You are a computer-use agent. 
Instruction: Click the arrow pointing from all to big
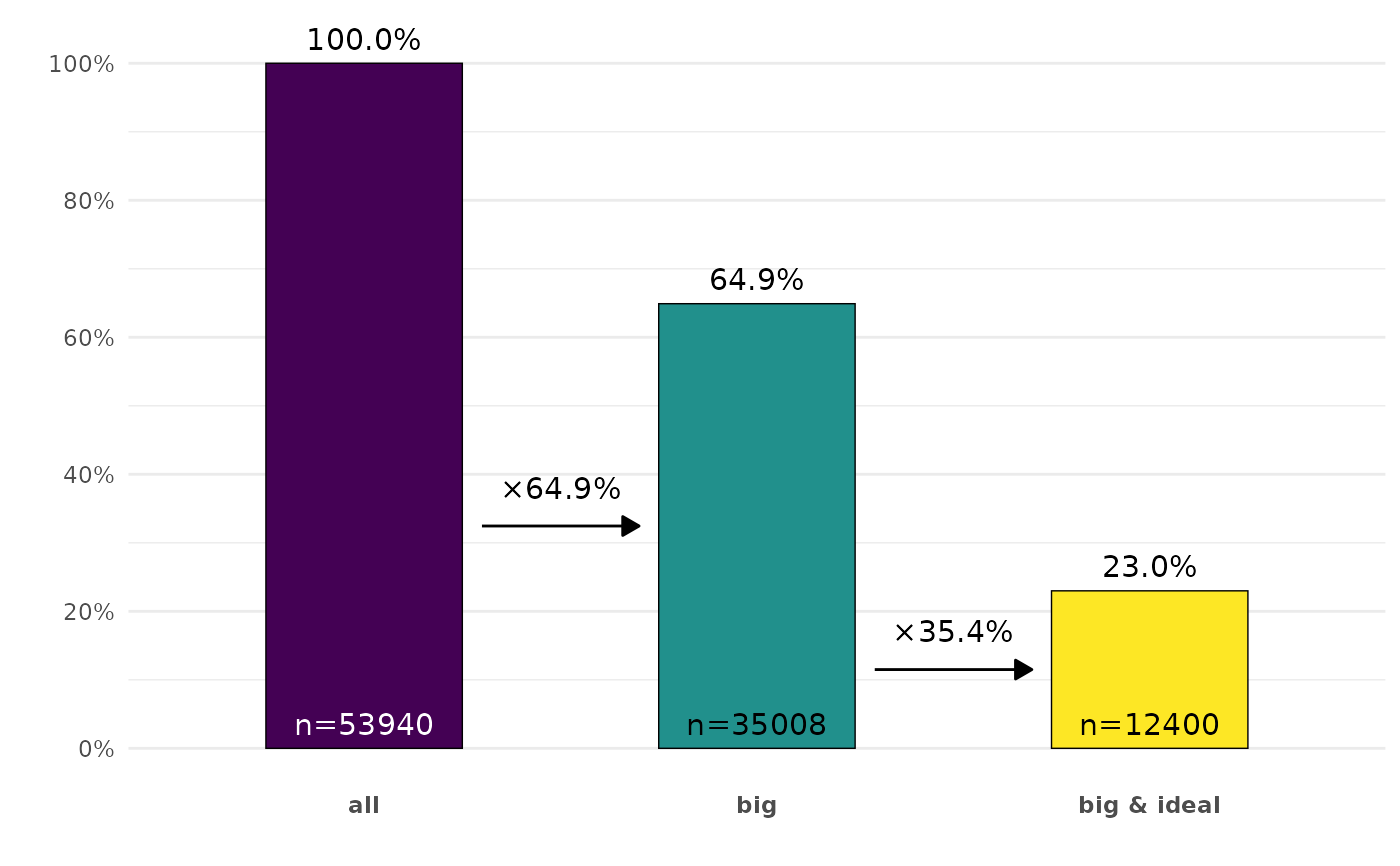561,526
